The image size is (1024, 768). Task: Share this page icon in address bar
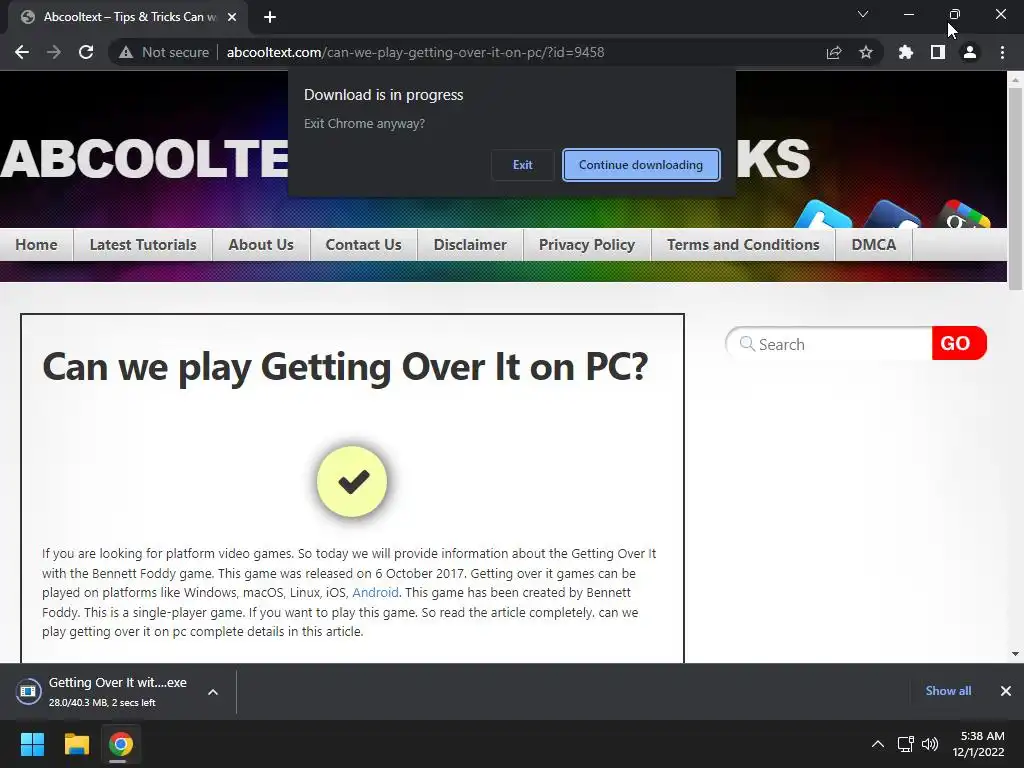[834, 52]
